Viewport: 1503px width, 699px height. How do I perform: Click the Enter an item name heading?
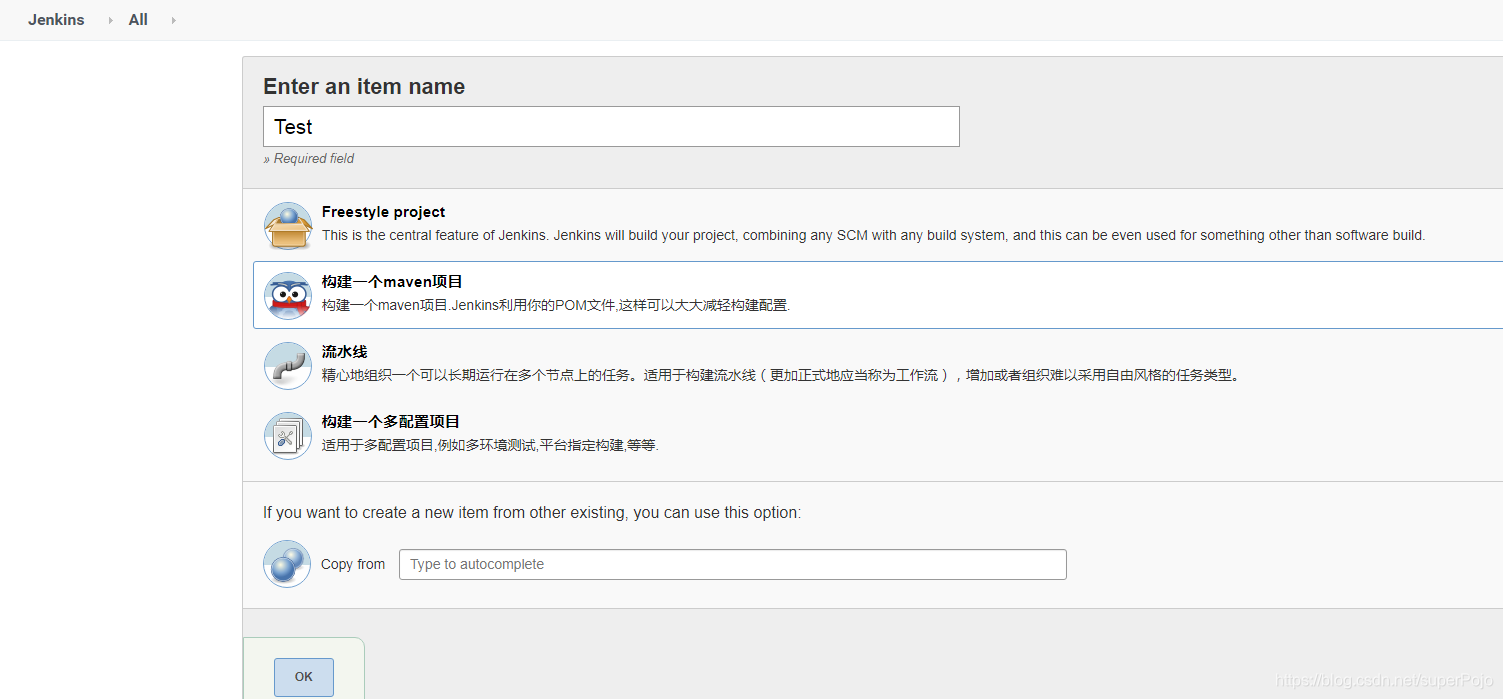(x=364, y=86)
